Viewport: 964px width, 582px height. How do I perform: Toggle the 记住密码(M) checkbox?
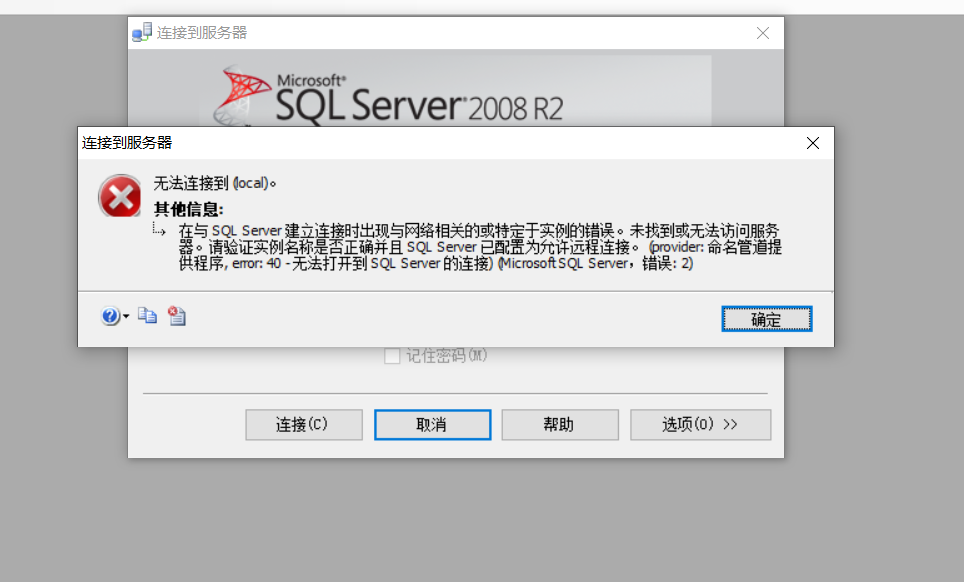coord(392,356)
